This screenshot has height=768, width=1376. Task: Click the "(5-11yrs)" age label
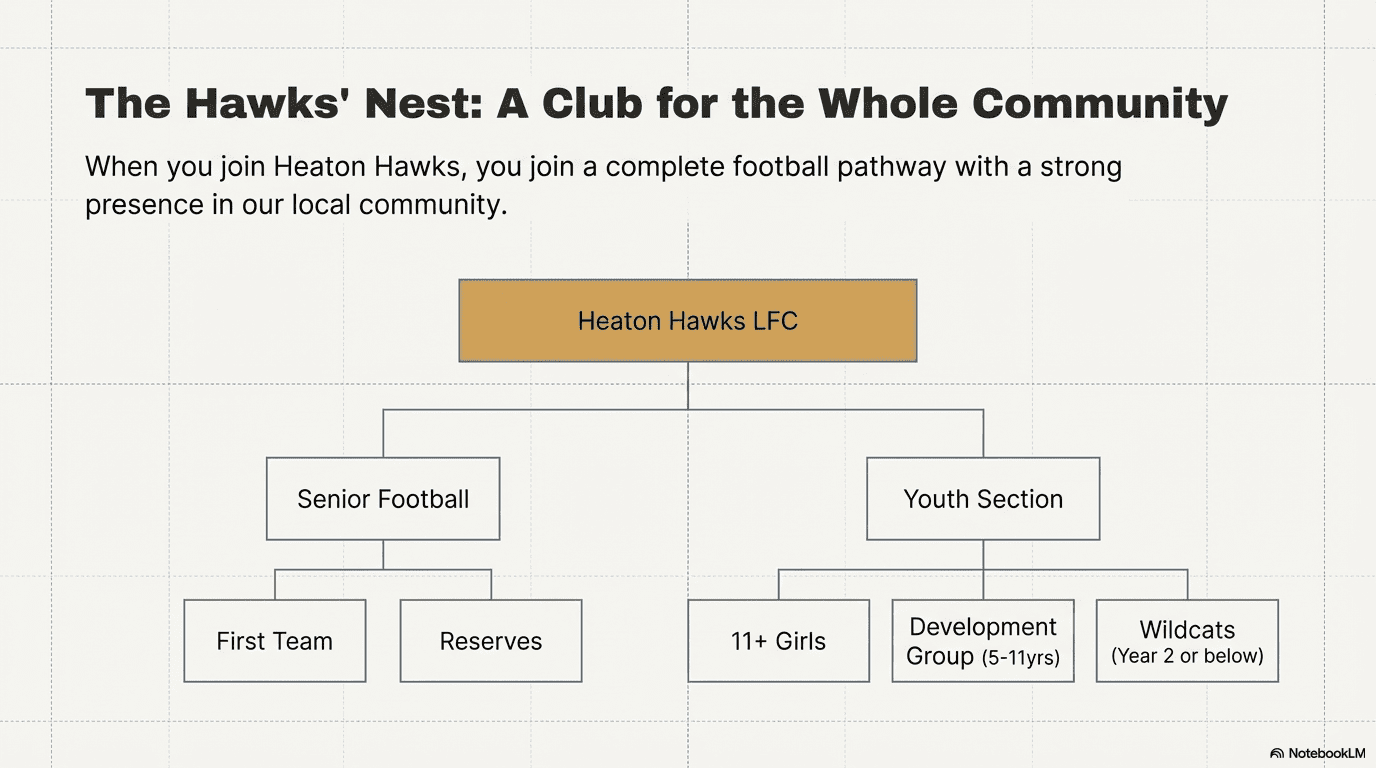(x=1020, y=658)
